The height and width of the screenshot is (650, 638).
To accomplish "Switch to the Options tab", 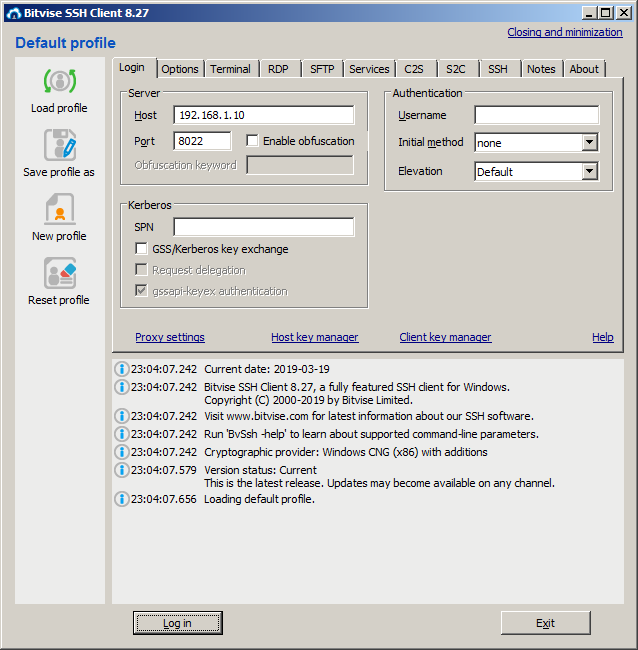I will coord(180,69).
